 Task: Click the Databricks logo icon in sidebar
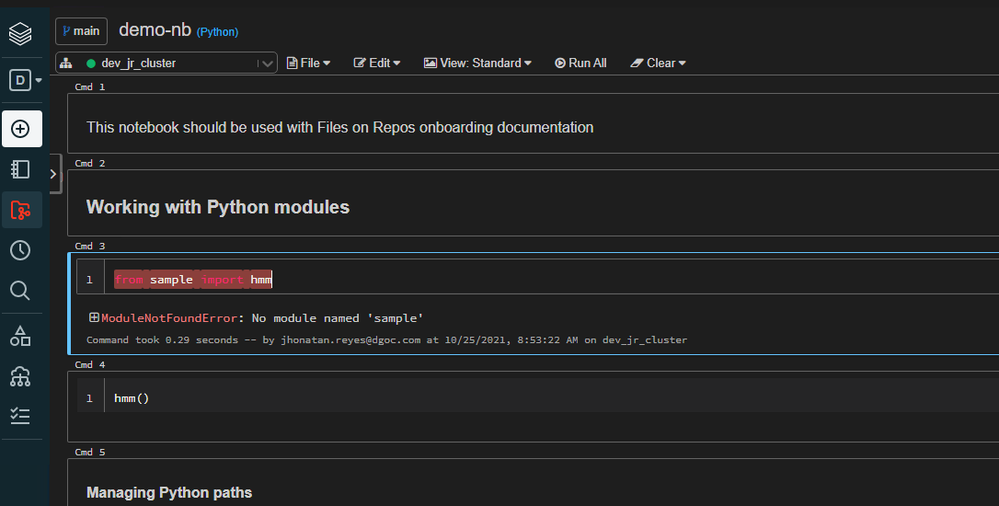click(x=20, y=34)
